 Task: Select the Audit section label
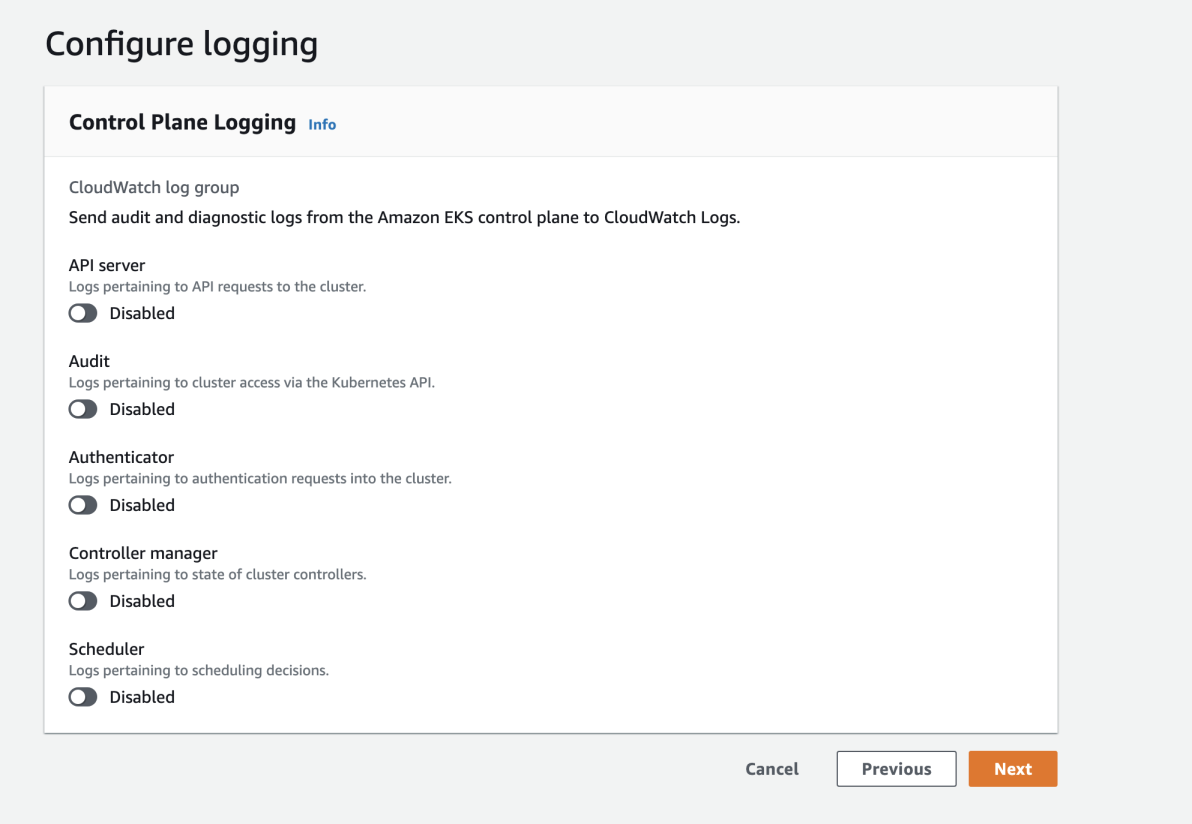[x=89, y=361]
